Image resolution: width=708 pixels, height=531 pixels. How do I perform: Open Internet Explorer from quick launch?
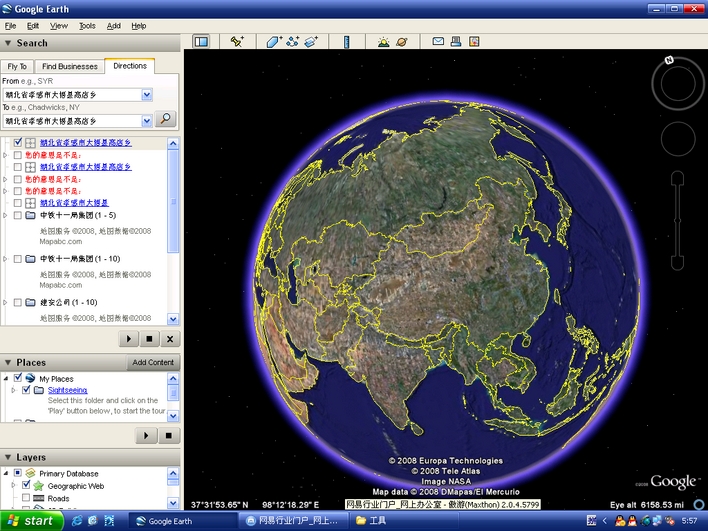[77, 521]
